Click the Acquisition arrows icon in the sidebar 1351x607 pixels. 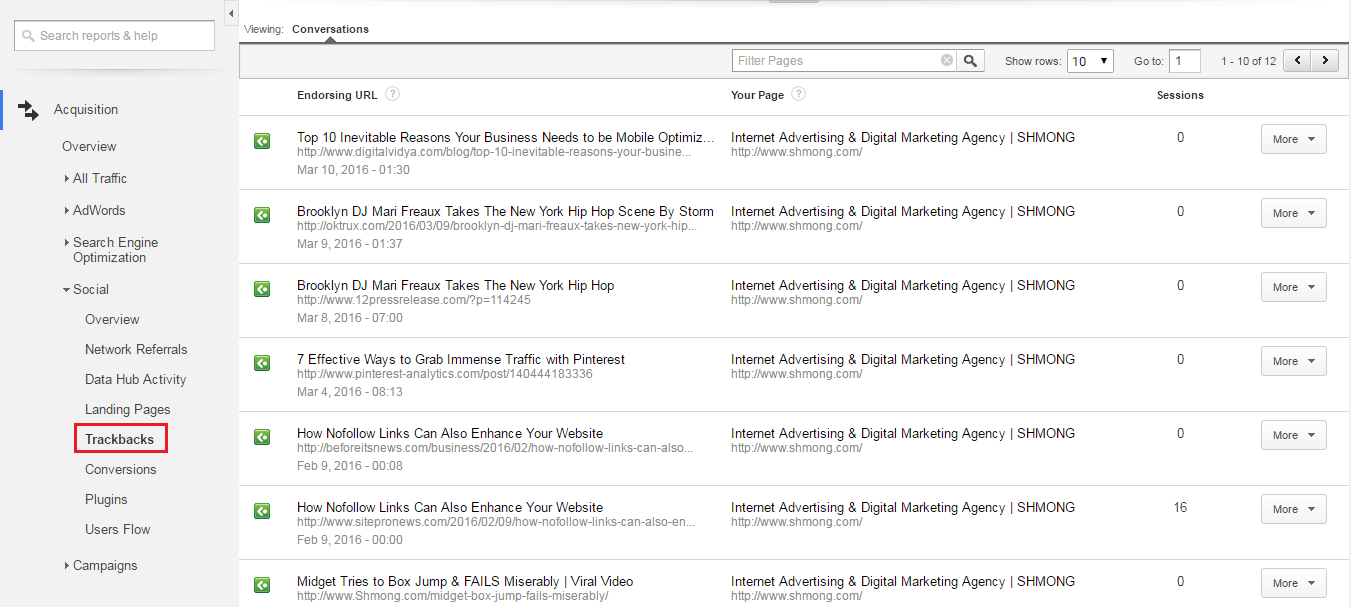pos(28,110)
